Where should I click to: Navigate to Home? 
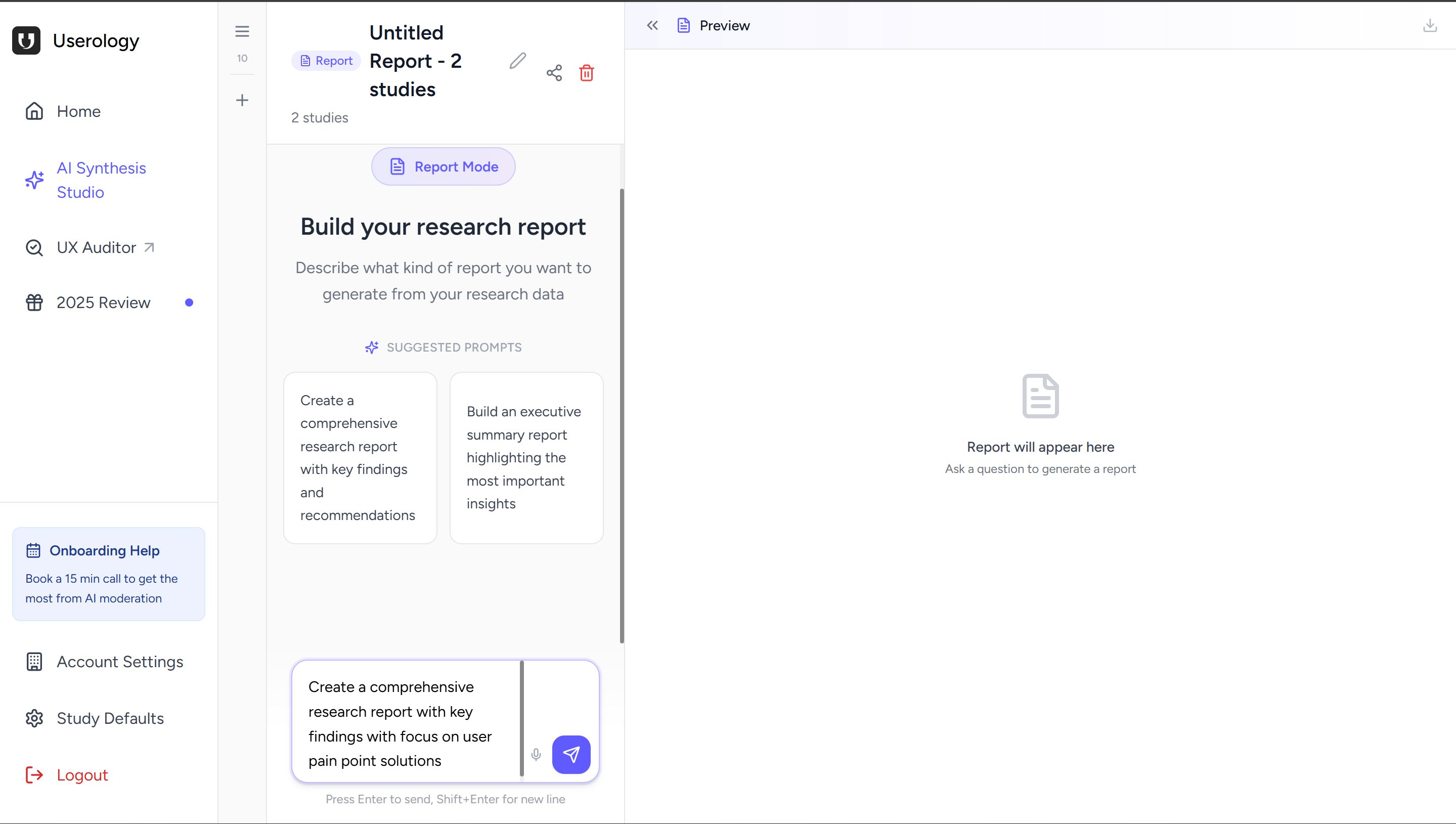(78, 111)
